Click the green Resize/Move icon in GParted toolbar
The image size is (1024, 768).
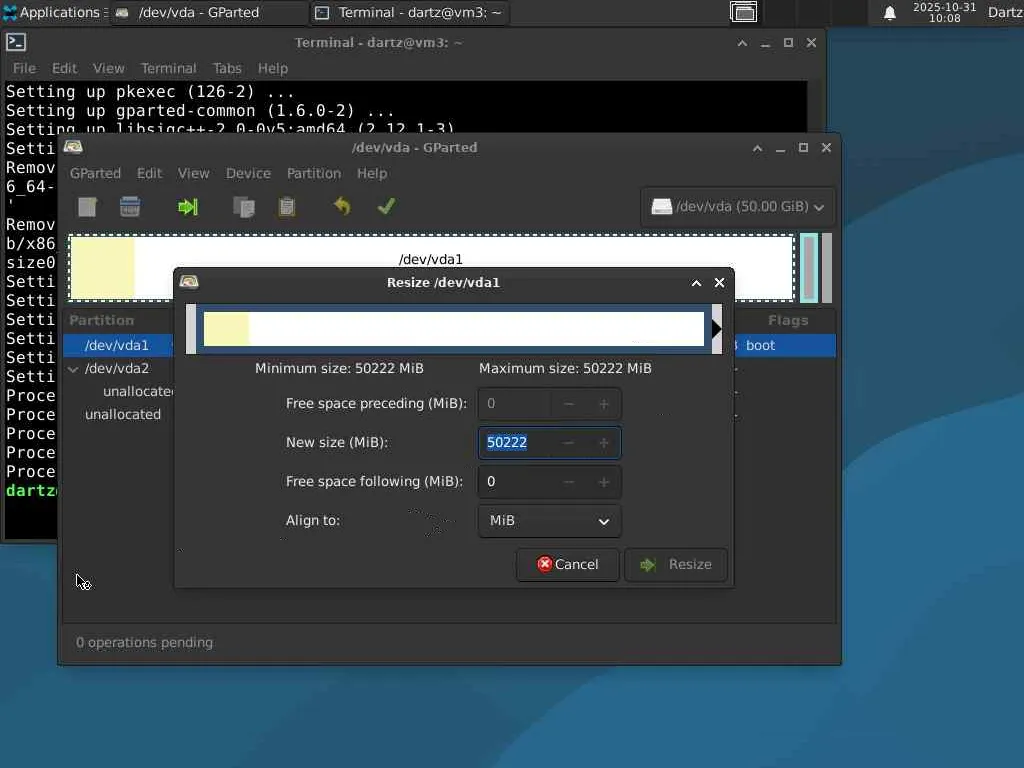coord(188,207)
